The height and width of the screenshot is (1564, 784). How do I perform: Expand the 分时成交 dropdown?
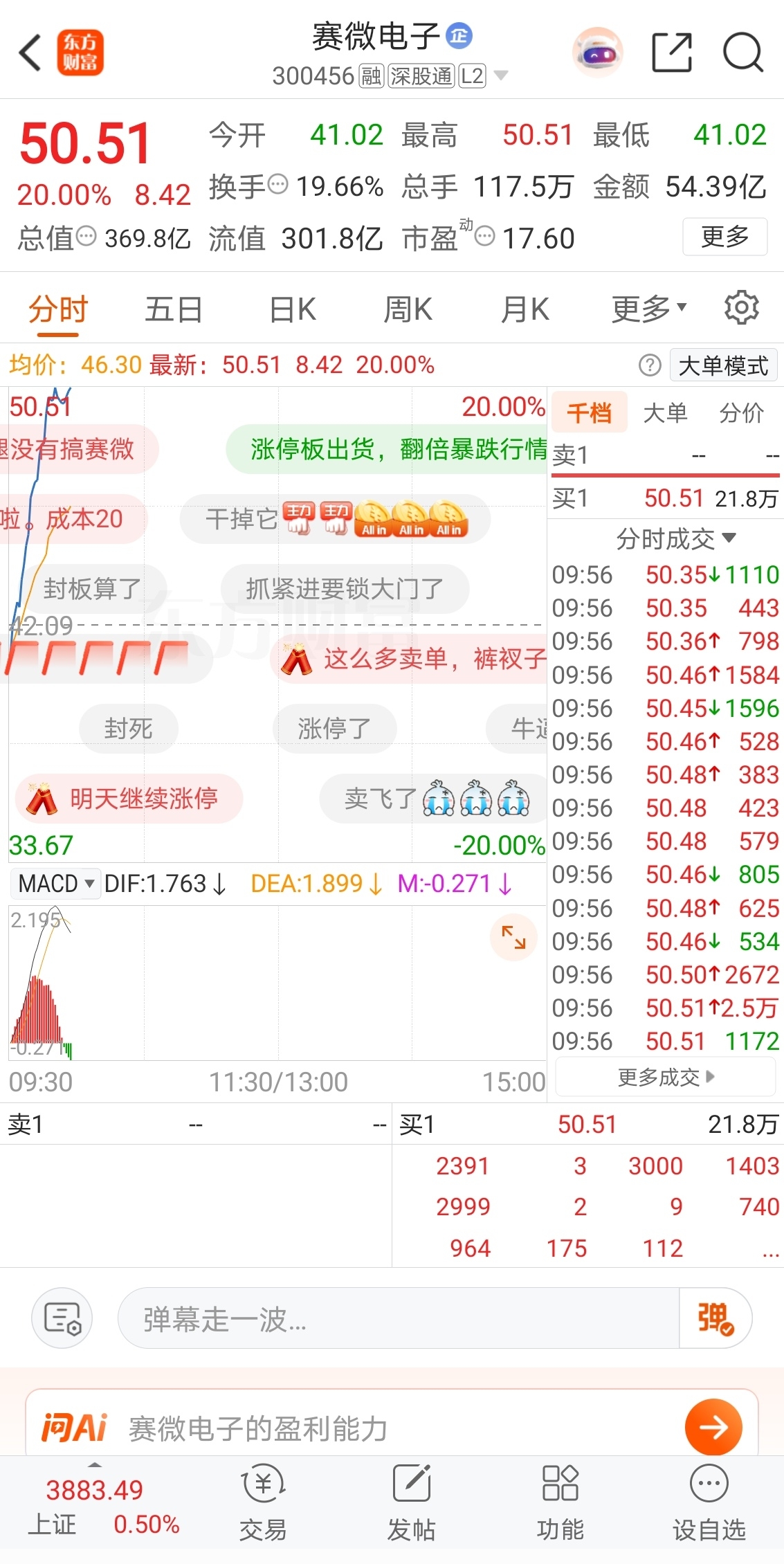676,538
